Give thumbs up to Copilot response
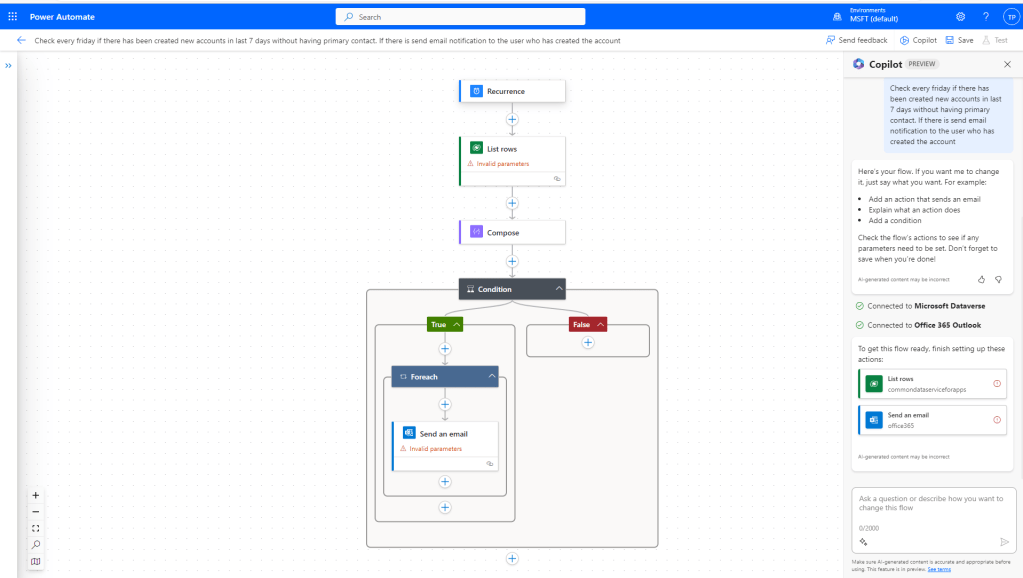The image size is (1023, 578). pos(981,279)
